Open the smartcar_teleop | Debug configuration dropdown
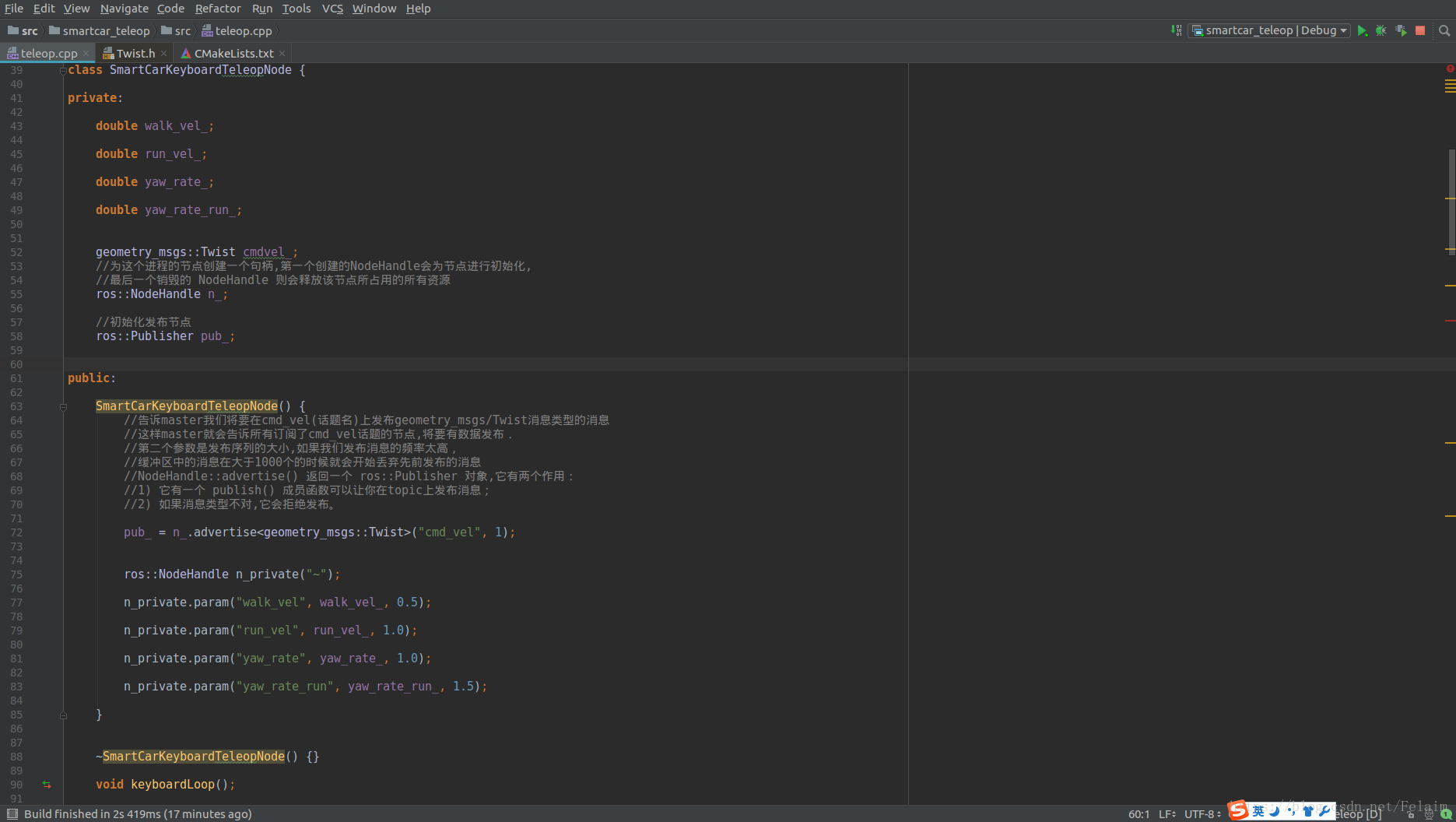Viewport: 1456px width, 822px height. 1269,30
